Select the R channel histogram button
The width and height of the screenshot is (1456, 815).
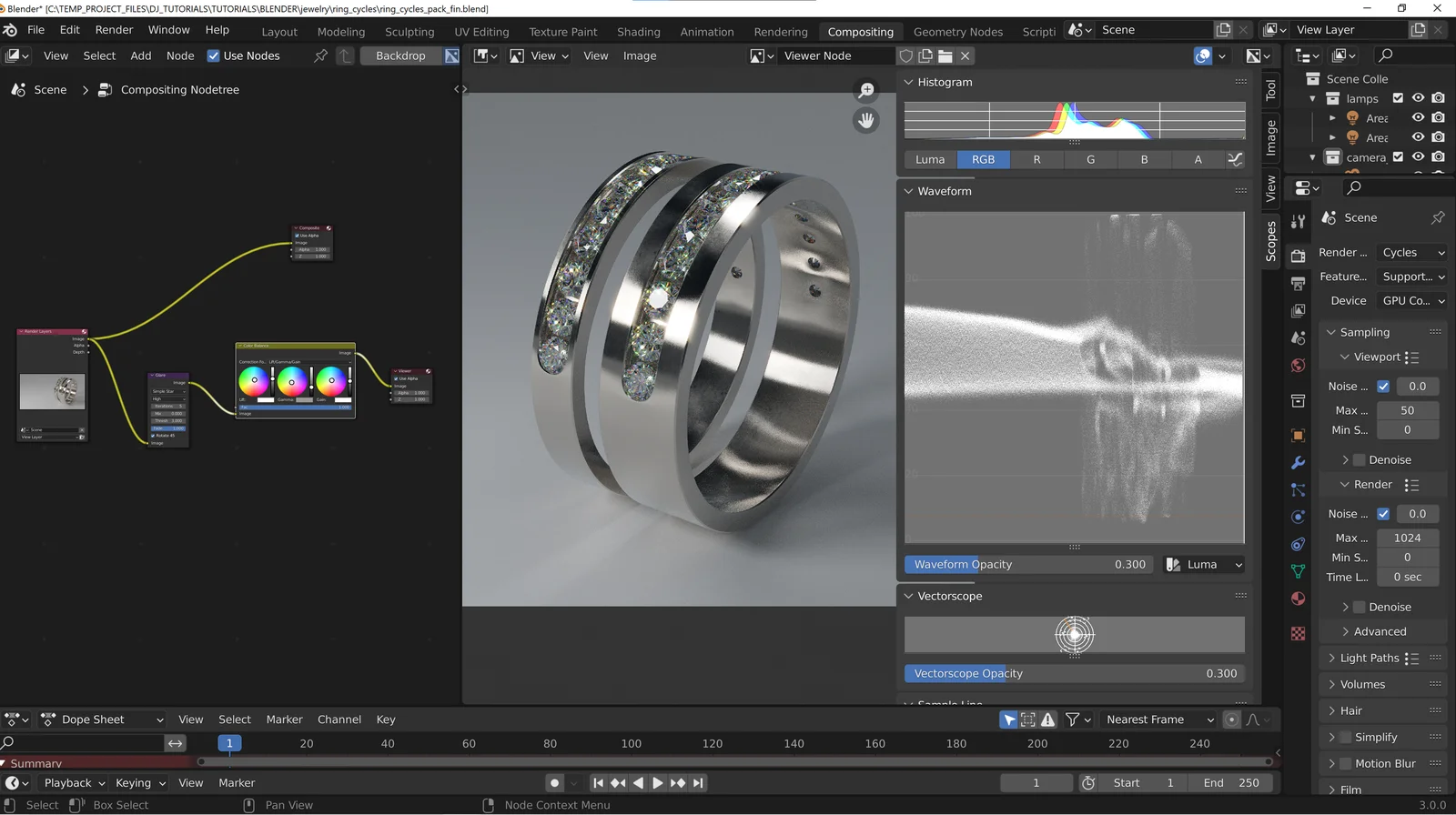click(1036, 159)
